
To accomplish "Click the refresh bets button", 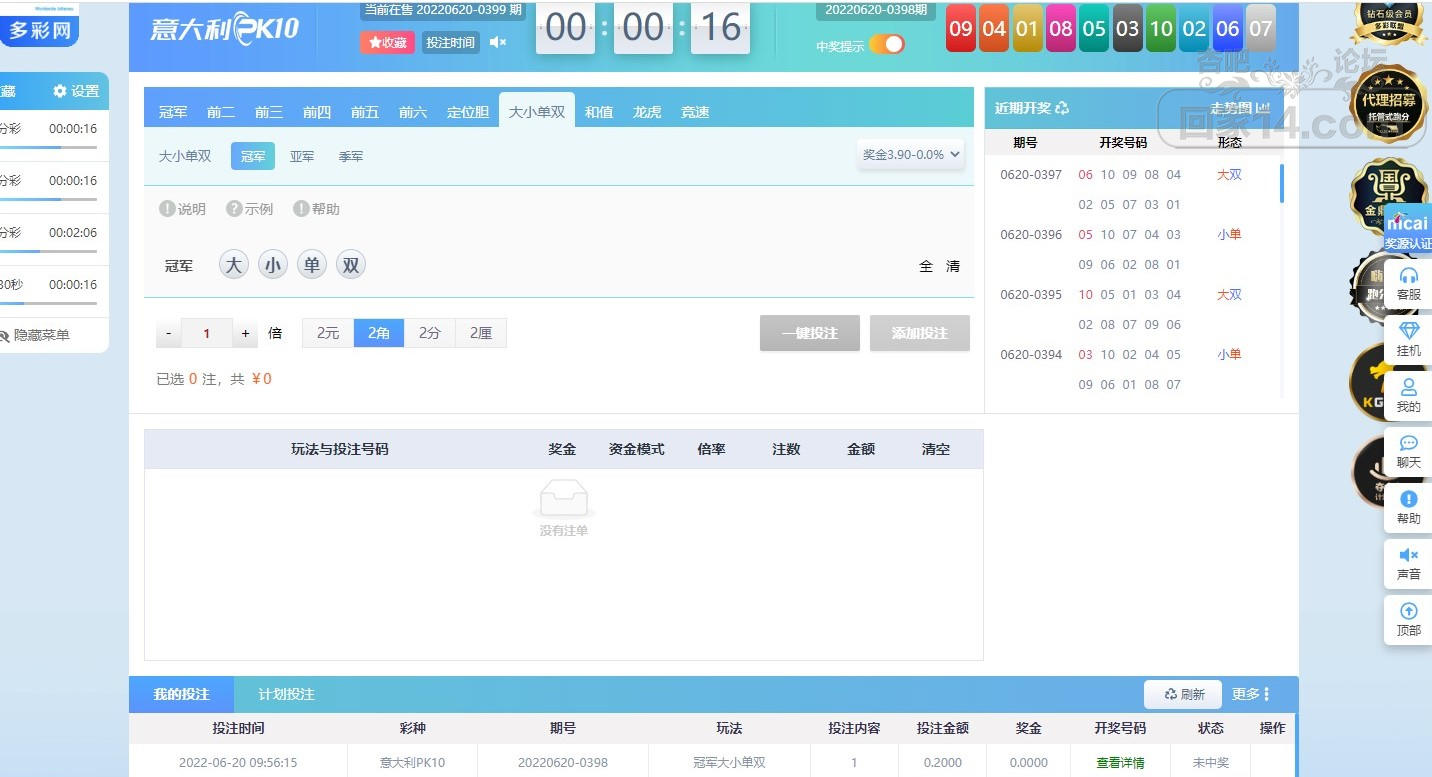I will (x=1184, y=694).
